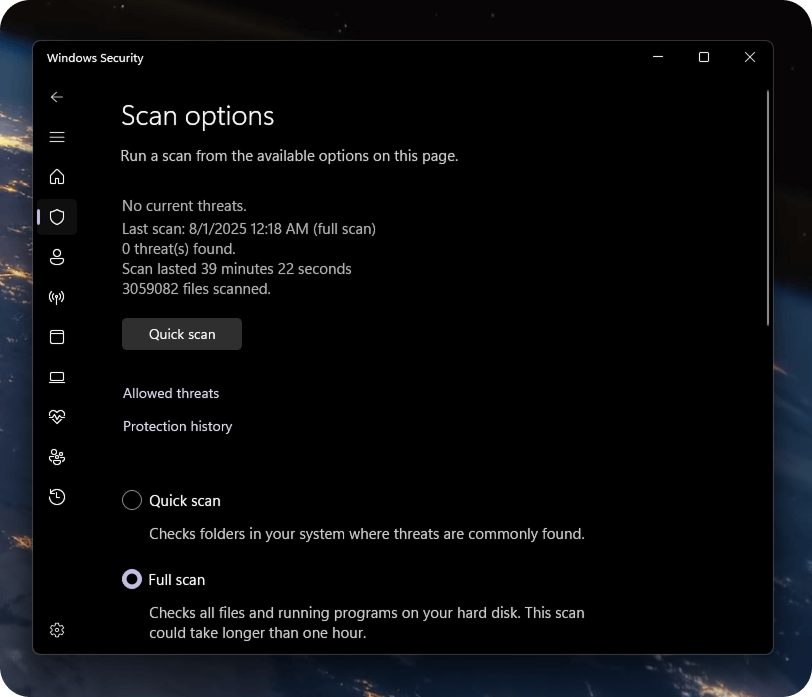Select the Full scan radio option
Image resolution: width=812 pixels, height=697 pixels.
point(132,579)
